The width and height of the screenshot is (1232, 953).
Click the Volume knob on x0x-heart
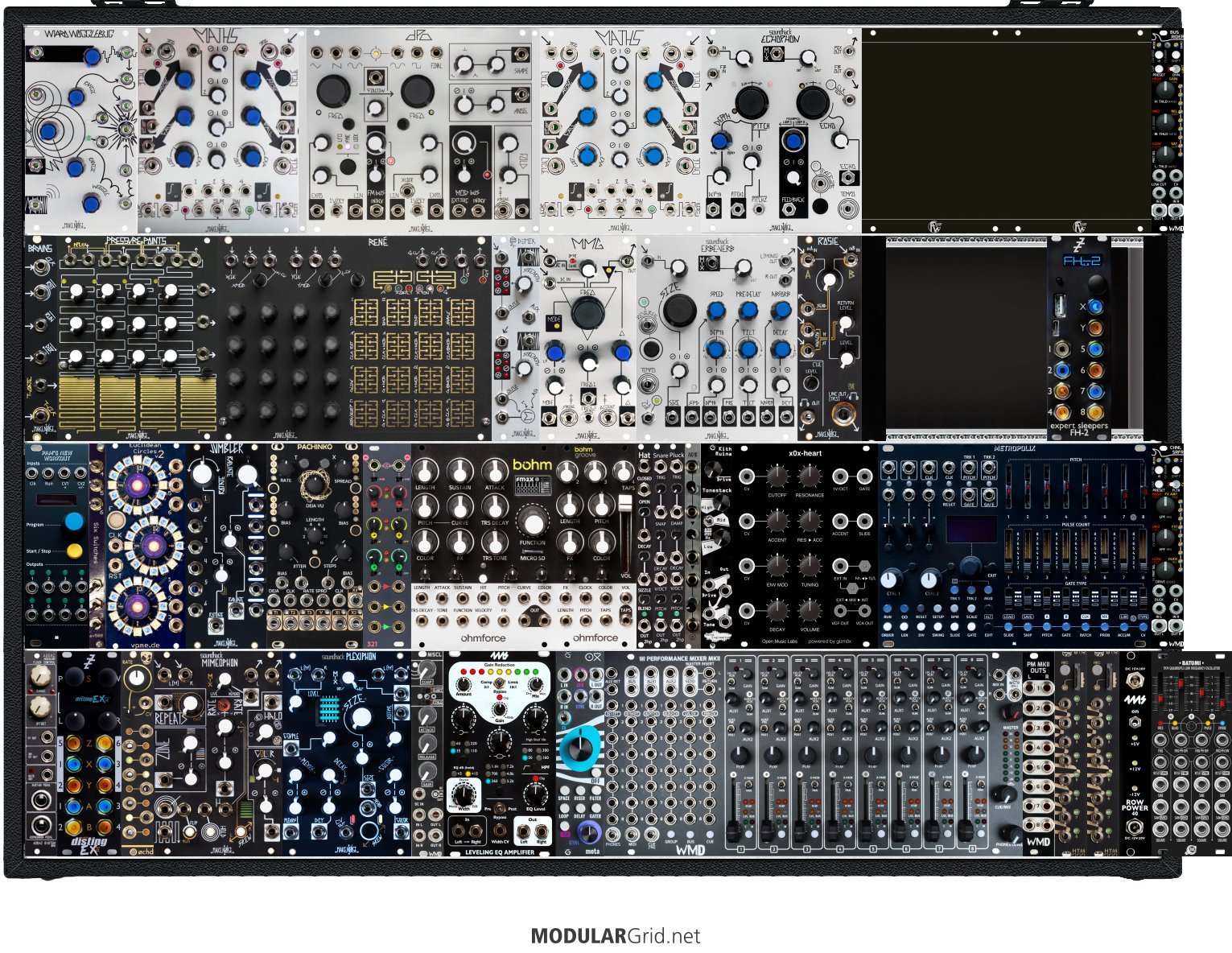tap(810, 613)
